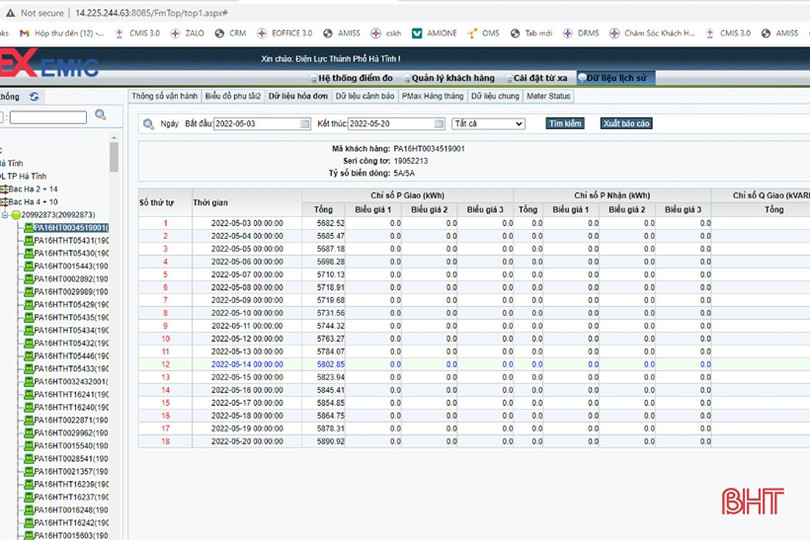Switch to the Thông số vận hành tab

tap(163, 96)
